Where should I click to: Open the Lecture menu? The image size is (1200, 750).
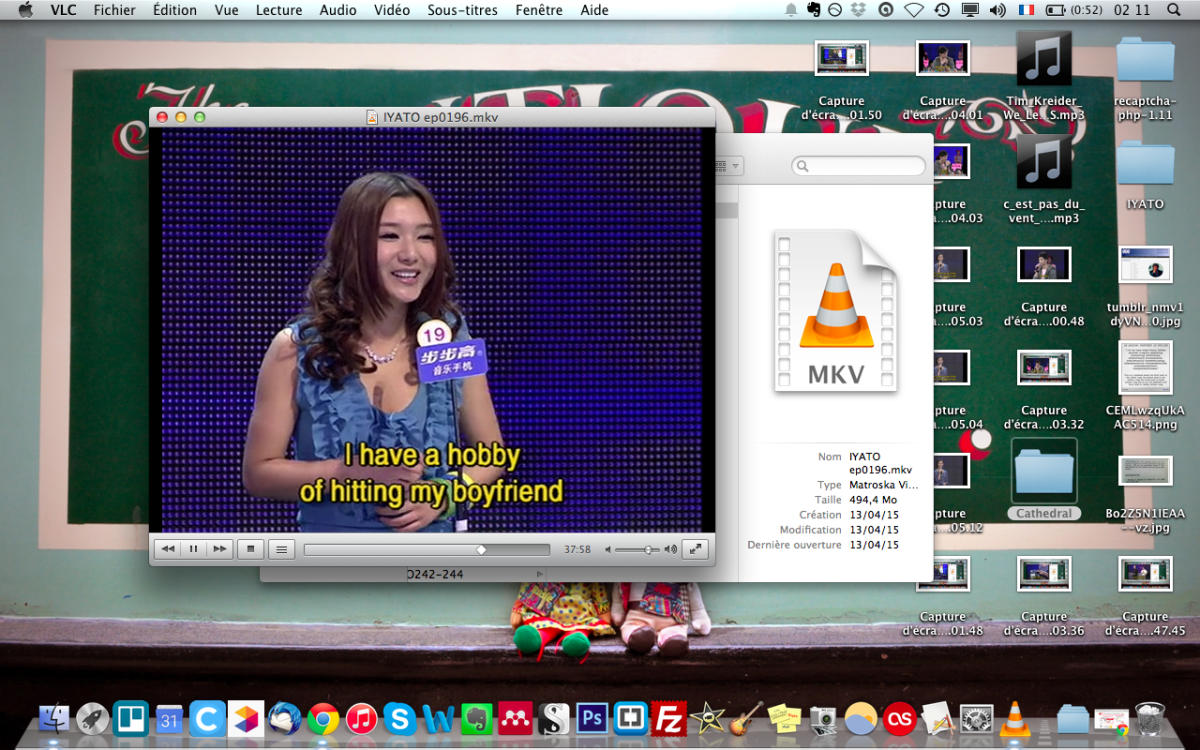(x=278, y=10)
